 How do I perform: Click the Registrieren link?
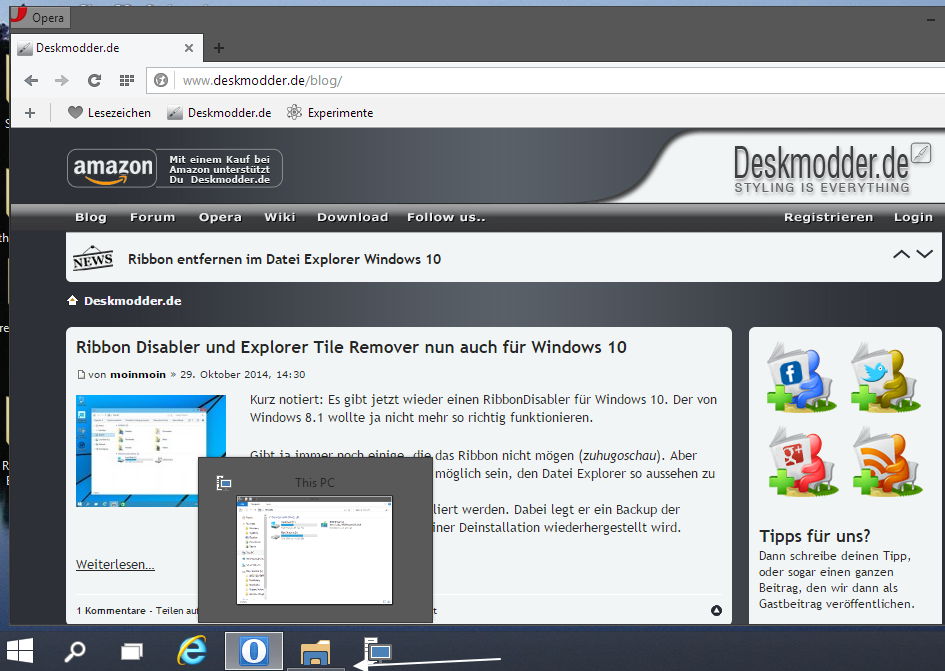[828, 217]
